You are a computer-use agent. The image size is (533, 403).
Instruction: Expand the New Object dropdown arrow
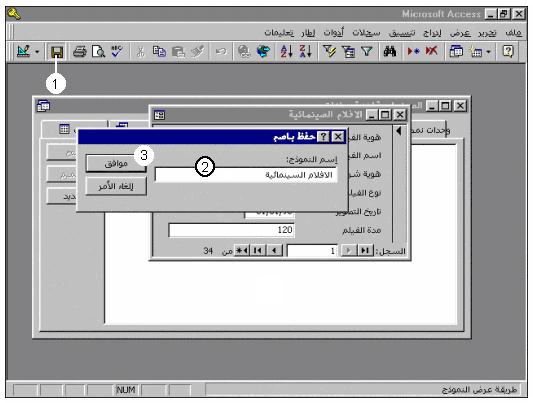(x=488, y=52)
